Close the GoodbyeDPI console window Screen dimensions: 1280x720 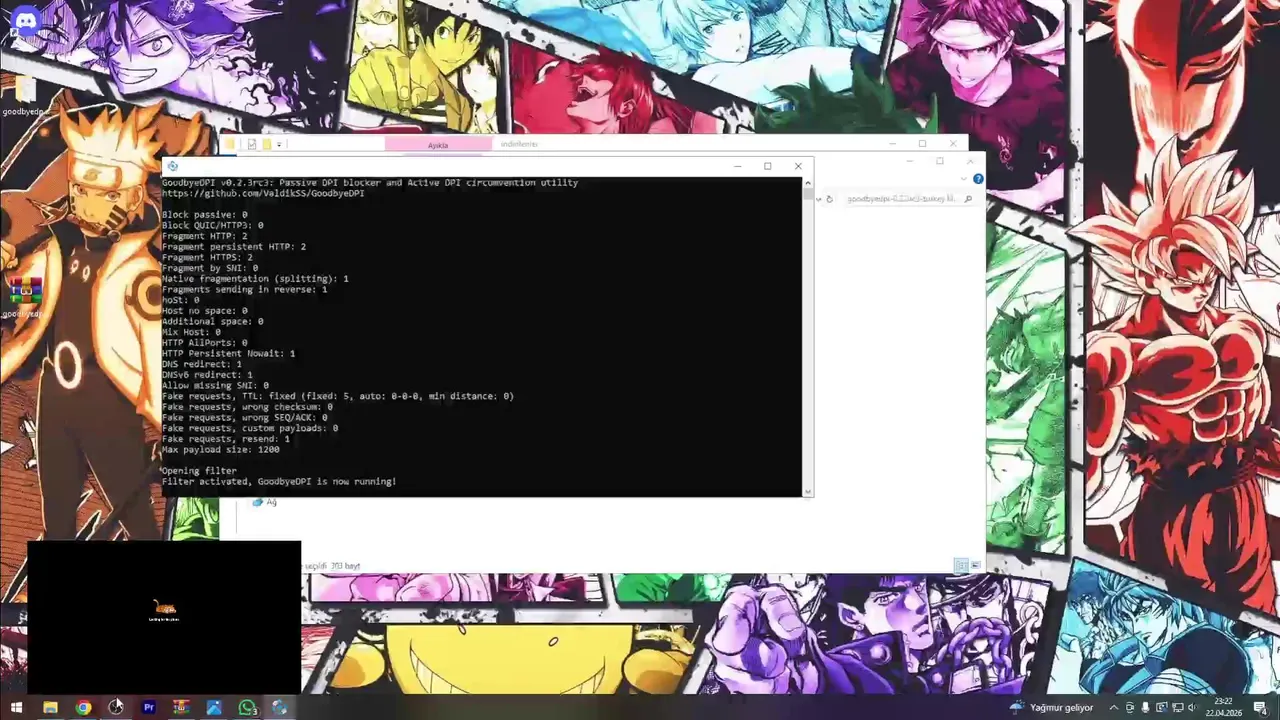[x=798, y=166]
